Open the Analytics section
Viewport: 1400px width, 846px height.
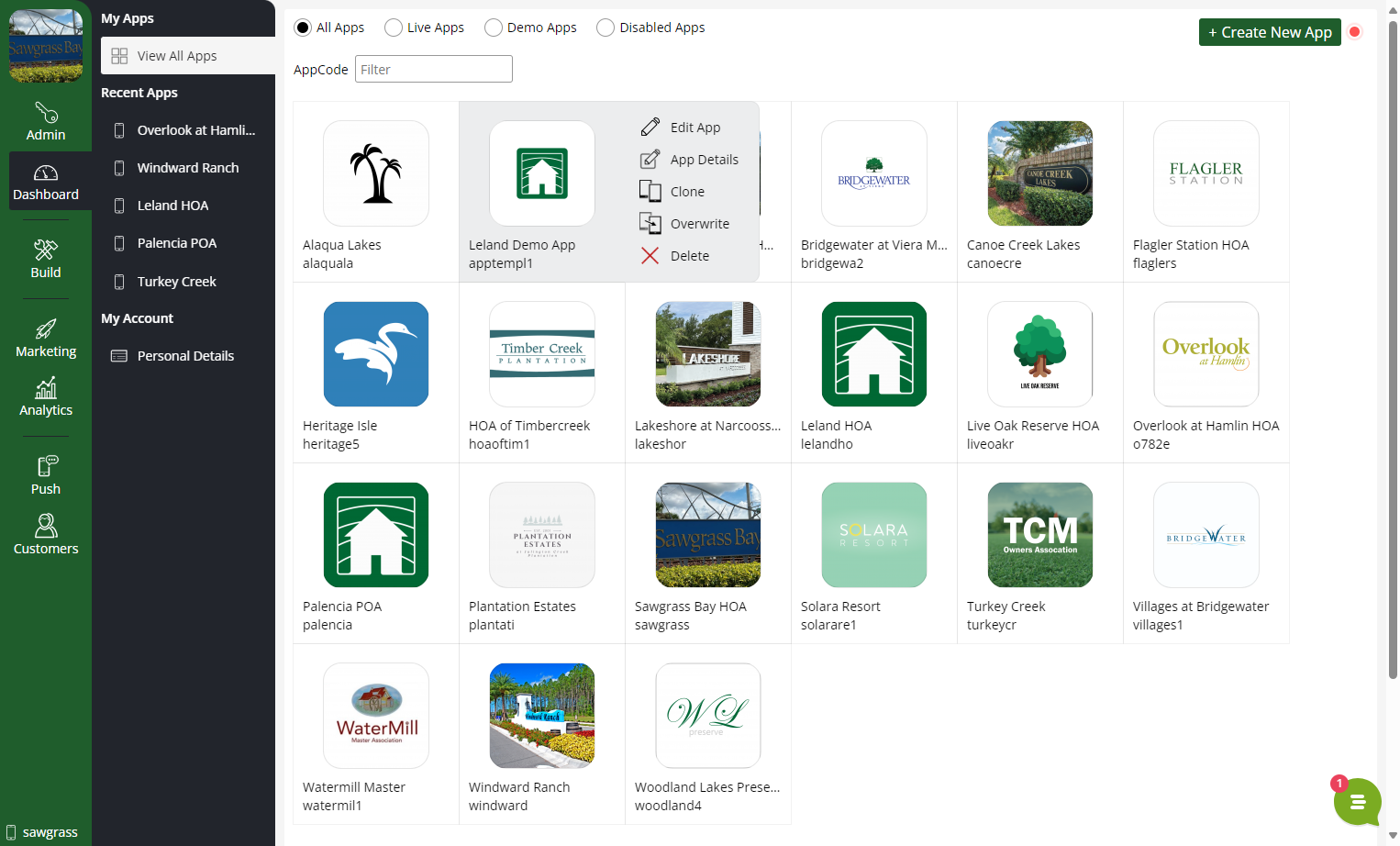click(x=46, y=397)
